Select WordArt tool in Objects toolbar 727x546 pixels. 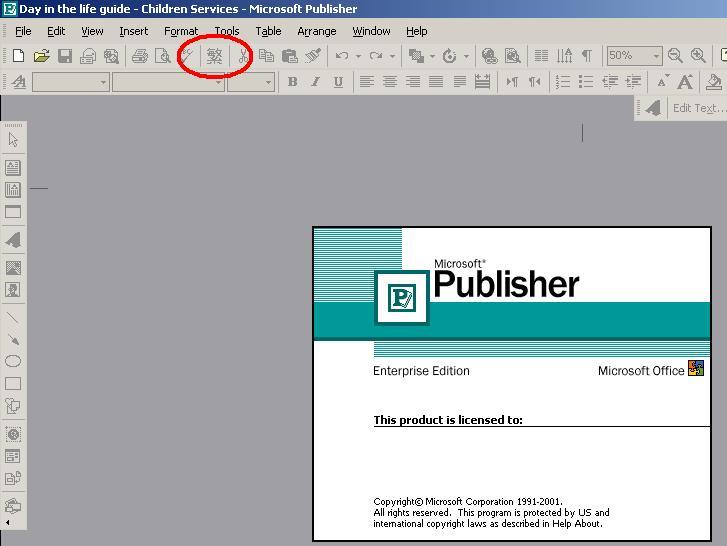click(x=13, y=240)
